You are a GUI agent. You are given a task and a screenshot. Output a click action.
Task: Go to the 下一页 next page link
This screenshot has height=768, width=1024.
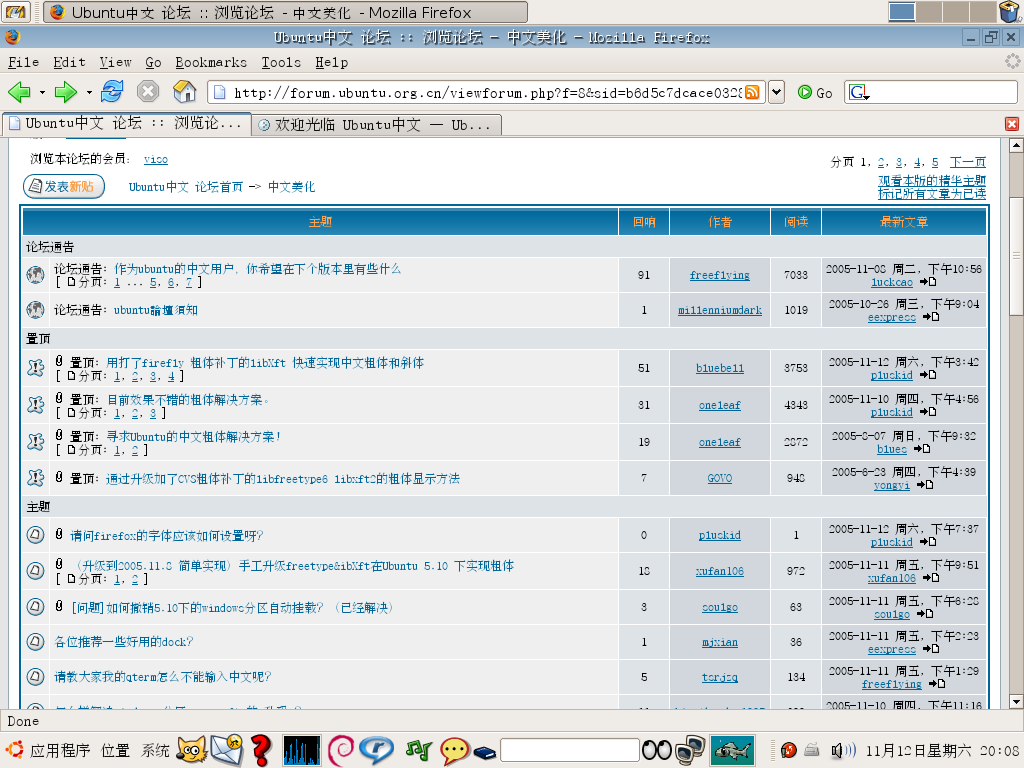click(967, 162)
